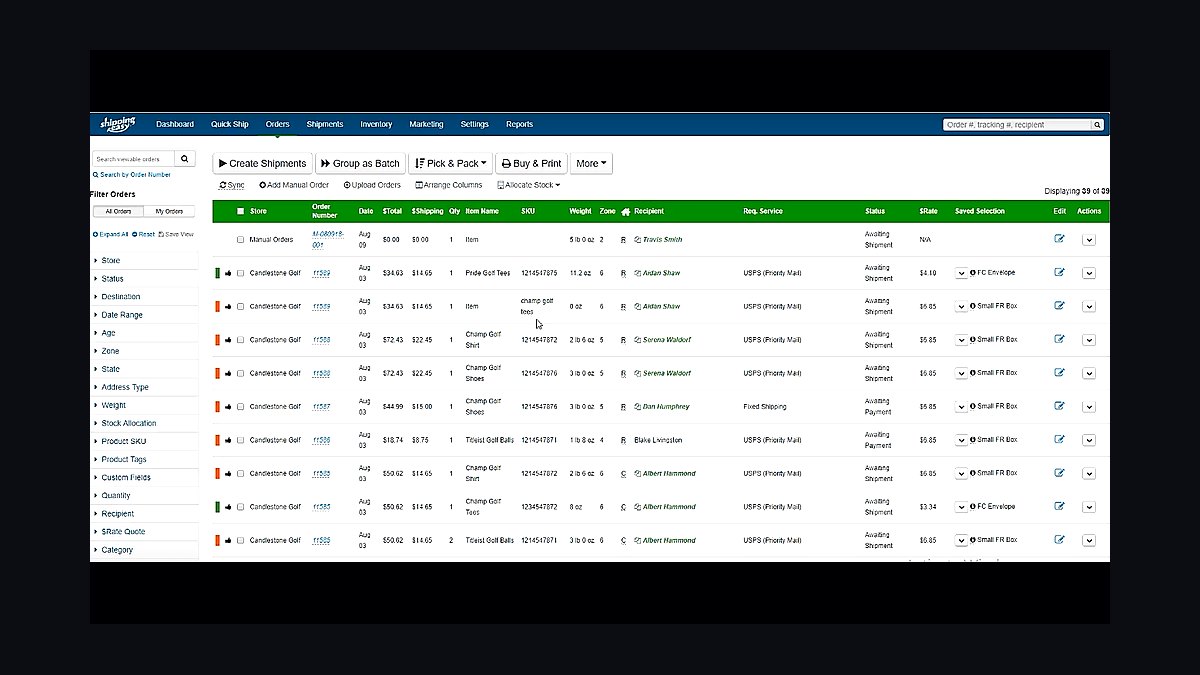Click the Search viewable orders input field
The width and height of the screenshot is (1200, 675).
coord(134,159)
